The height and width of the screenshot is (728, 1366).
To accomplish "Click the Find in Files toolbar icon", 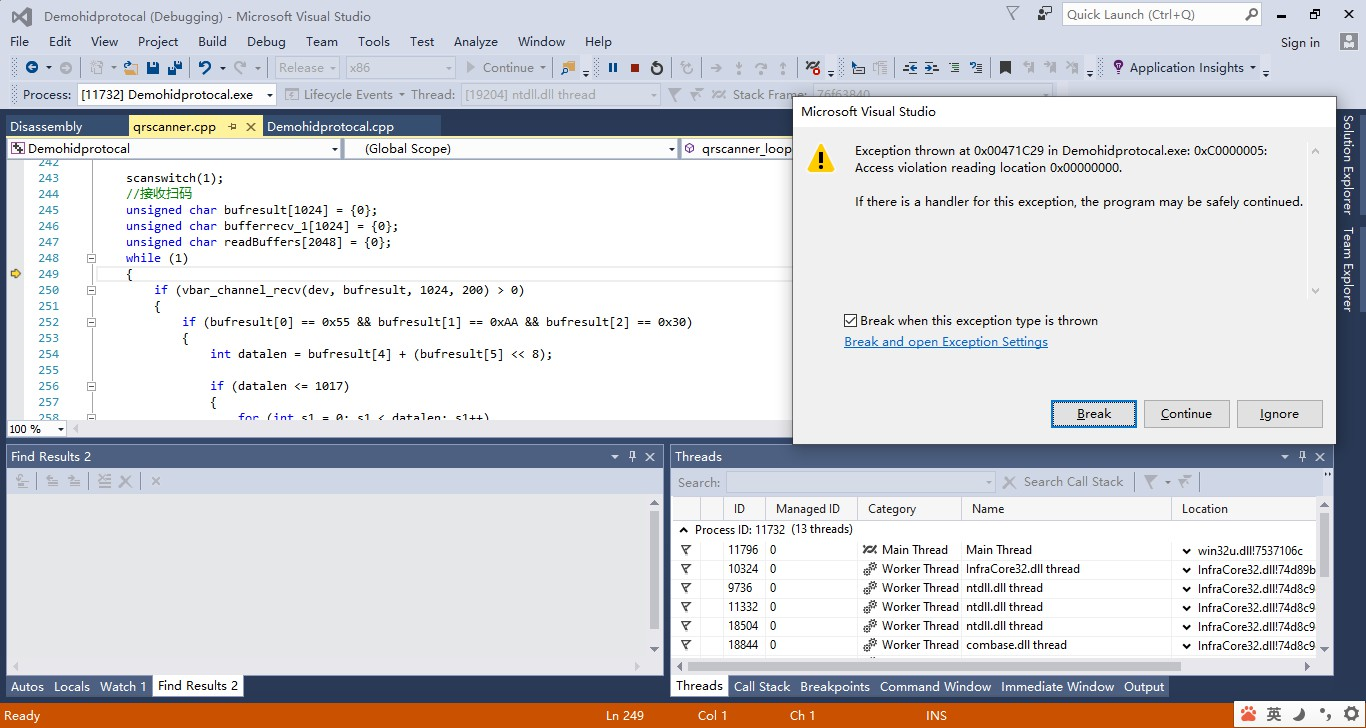I will pyautogui.click(x=568, y=68).
